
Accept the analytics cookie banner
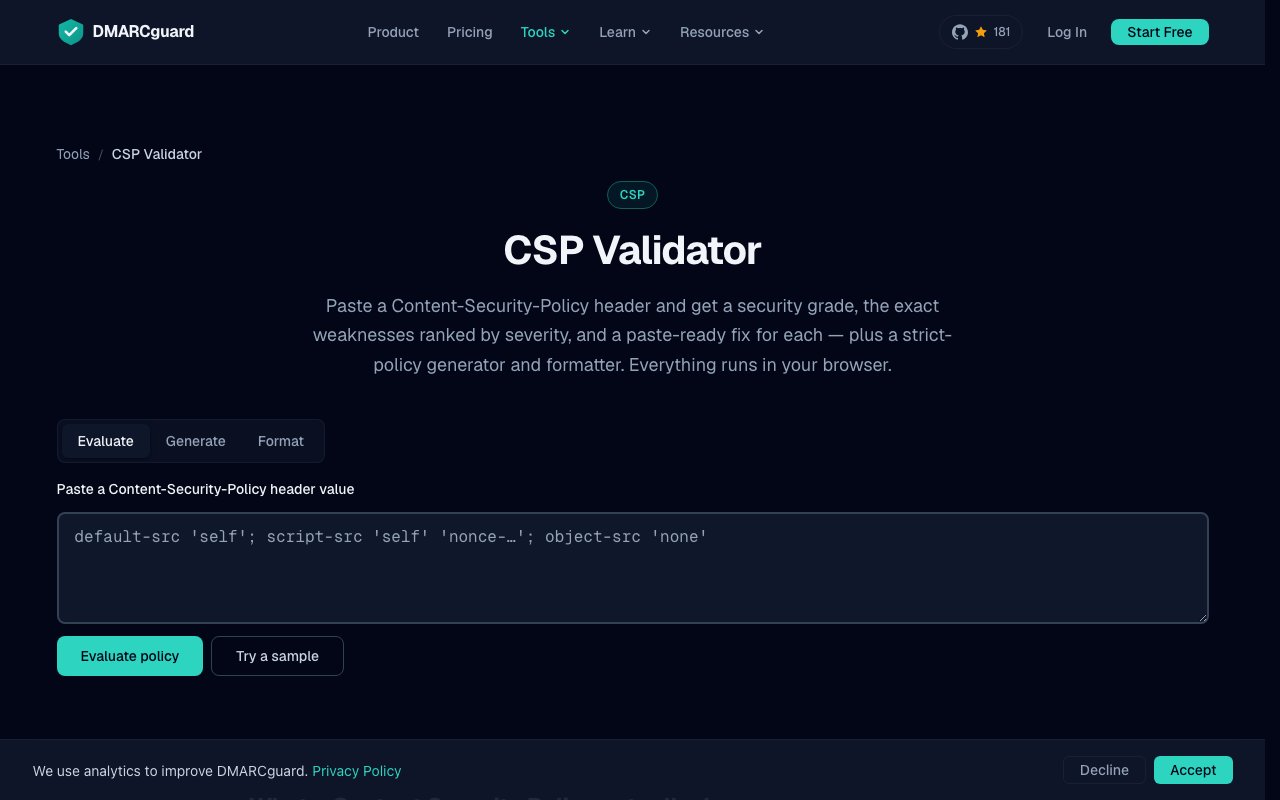(1193, 770)
